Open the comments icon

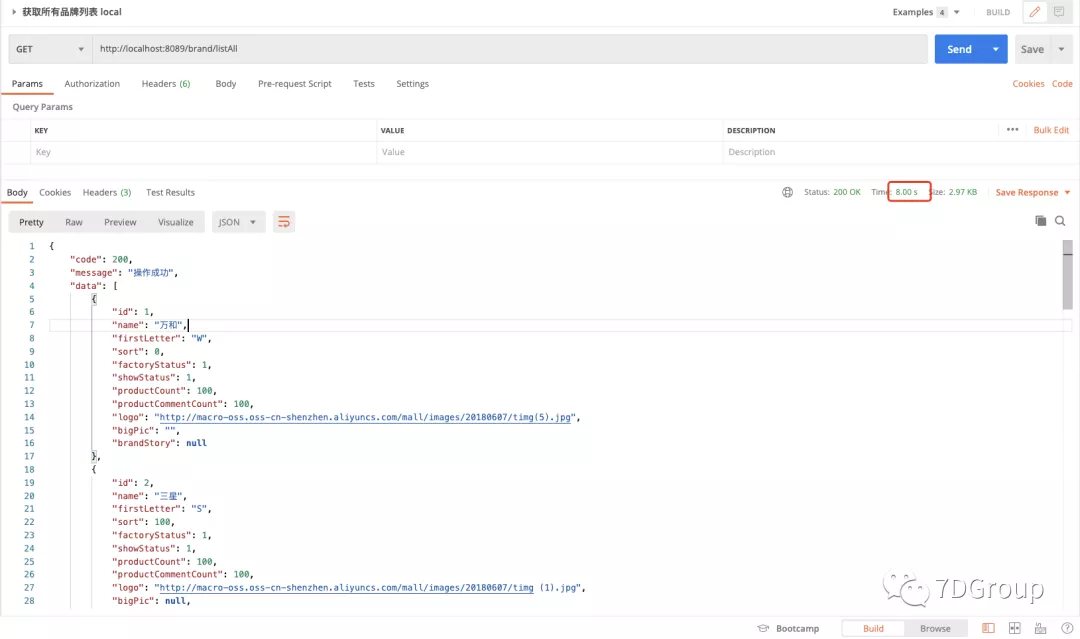click(1059, 12)
